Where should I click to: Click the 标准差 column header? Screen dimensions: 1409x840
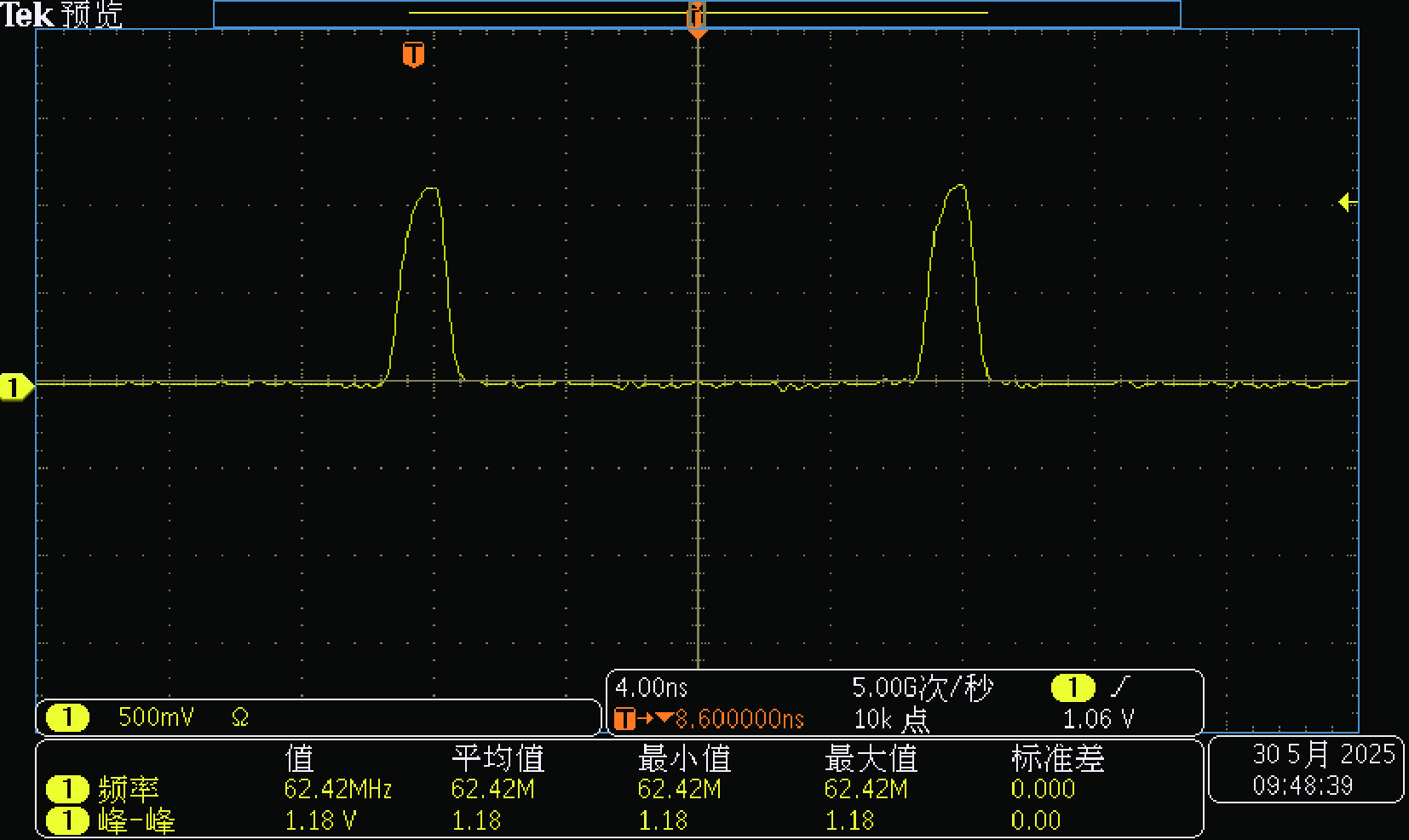(1057, 757)
